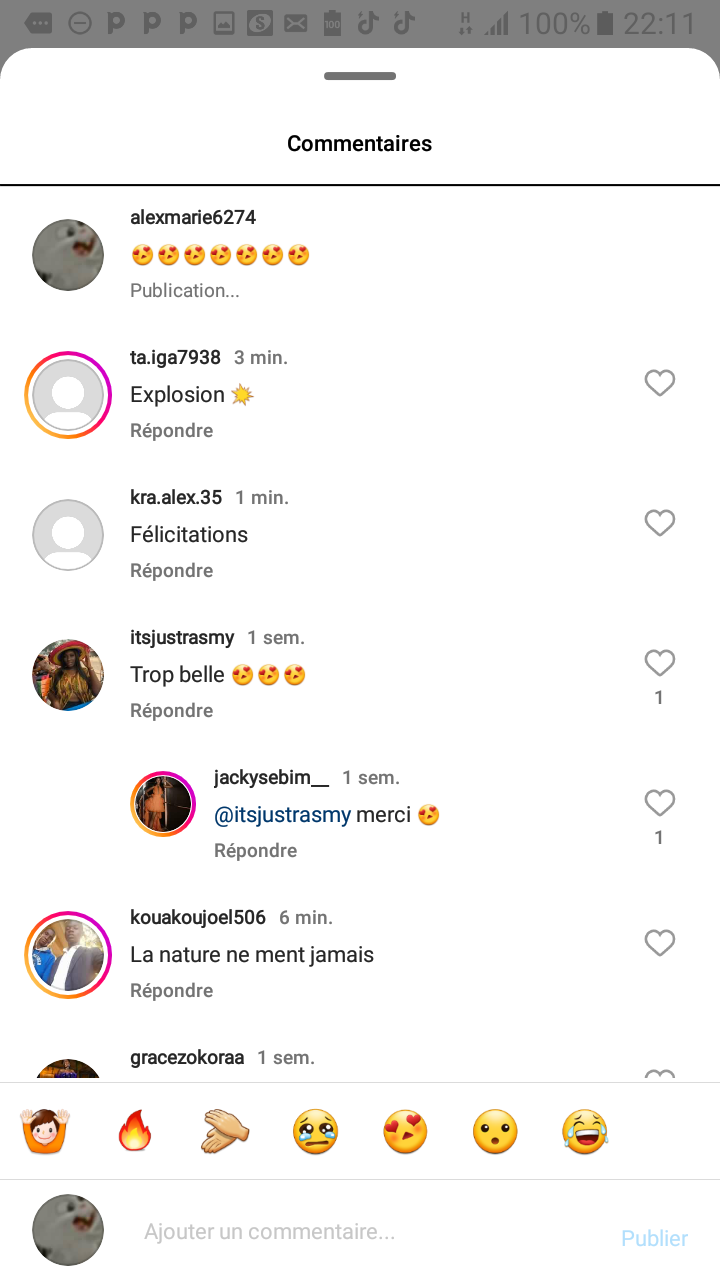Open ta.iga7938's story from profile picture
Viewport: 720px width, 1280px height.
click(68, 395)
